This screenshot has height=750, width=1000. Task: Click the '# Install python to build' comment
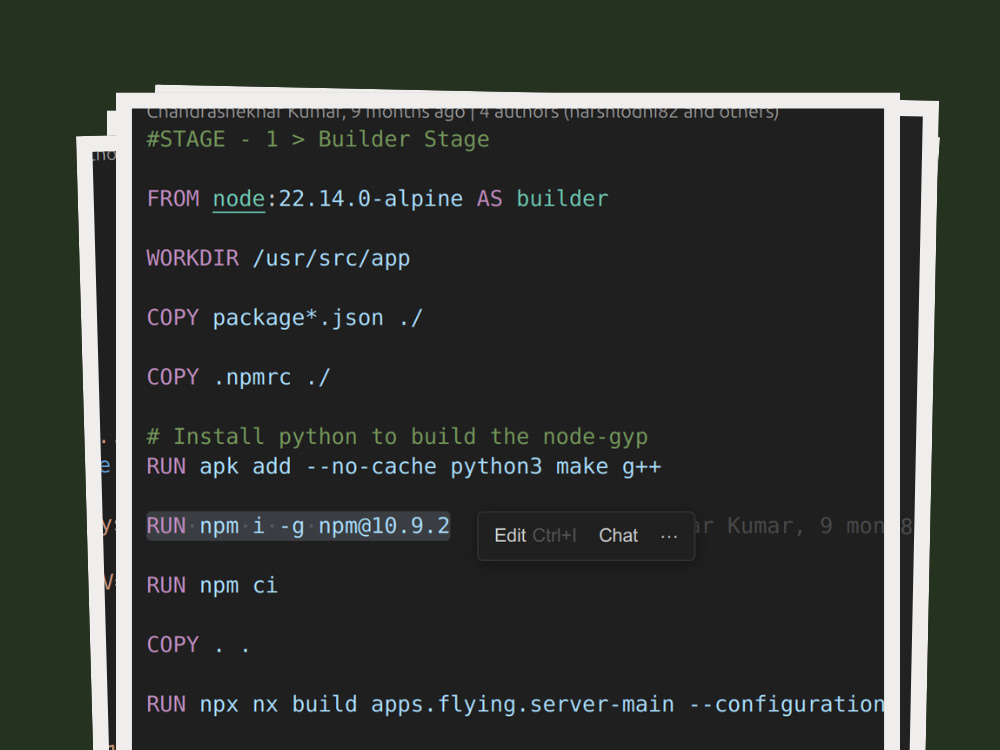click(397, 437)
